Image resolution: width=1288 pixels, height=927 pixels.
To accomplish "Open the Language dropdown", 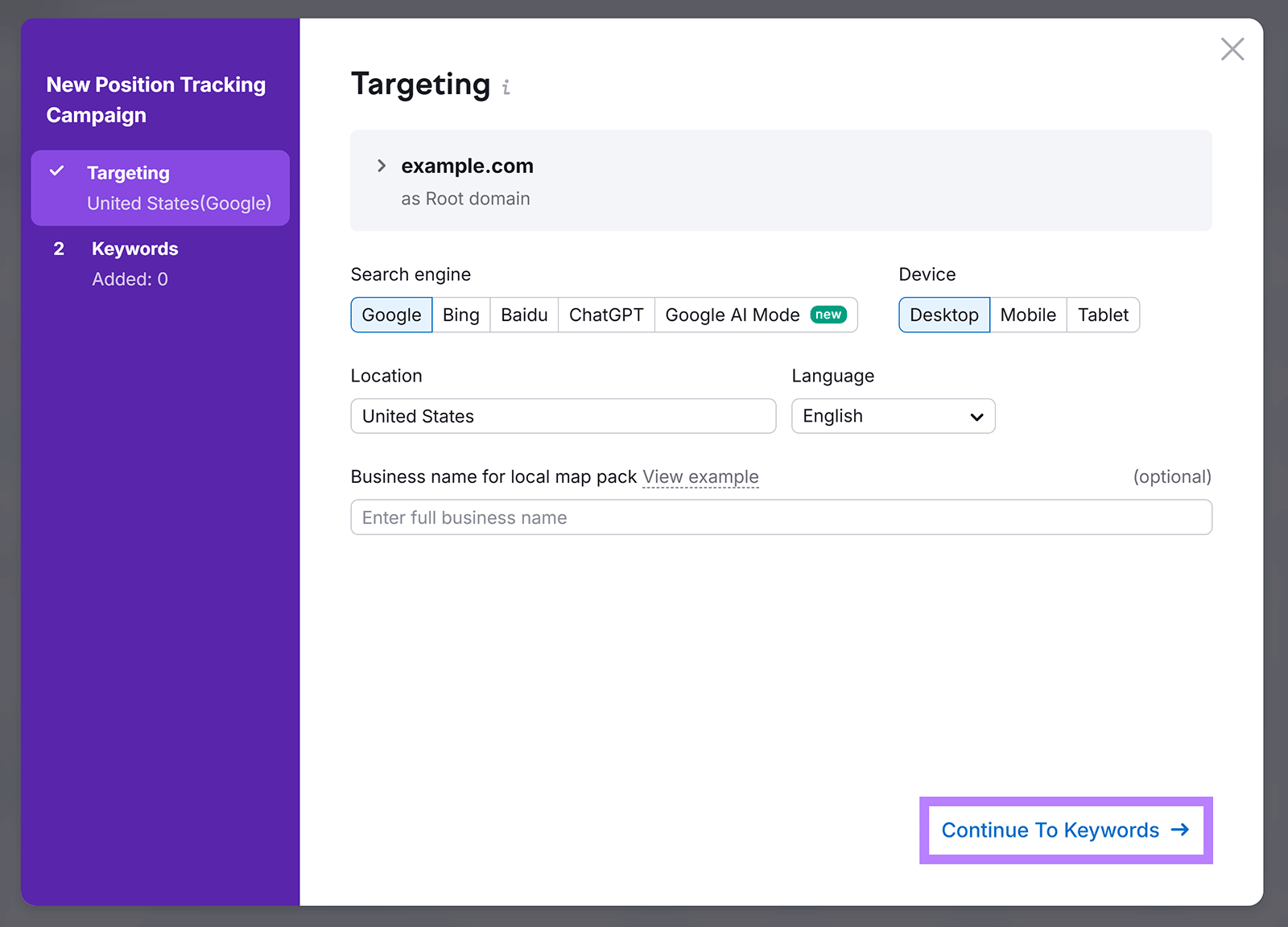I will [892, 416].
